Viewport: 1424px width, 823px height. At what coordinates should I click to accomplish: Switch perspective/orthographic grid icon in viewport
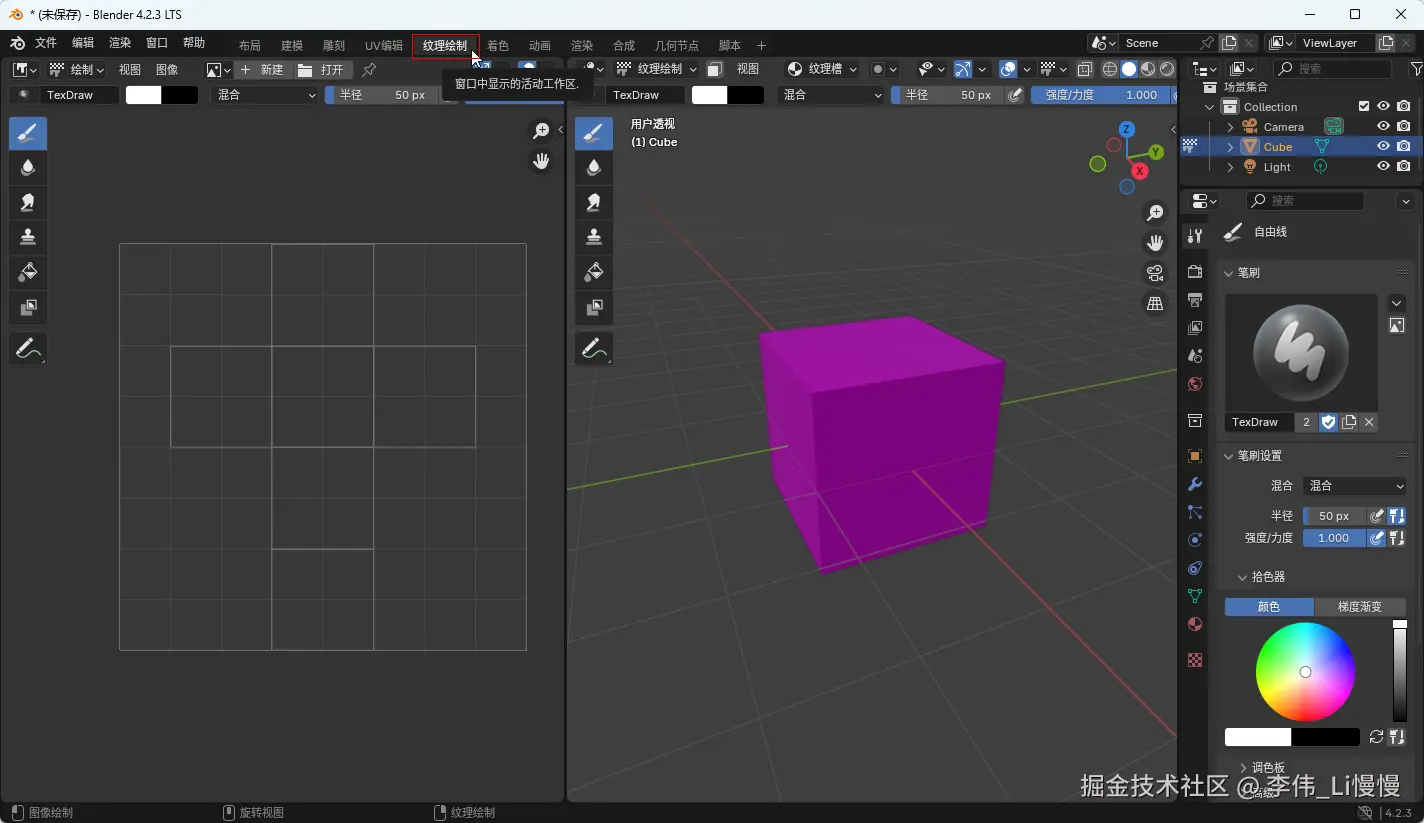click(1155, 303)
